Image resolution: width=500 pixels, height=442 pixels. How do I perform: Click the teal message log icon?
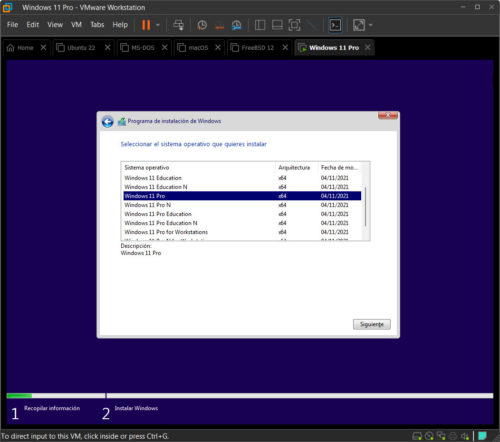[482, 436]
